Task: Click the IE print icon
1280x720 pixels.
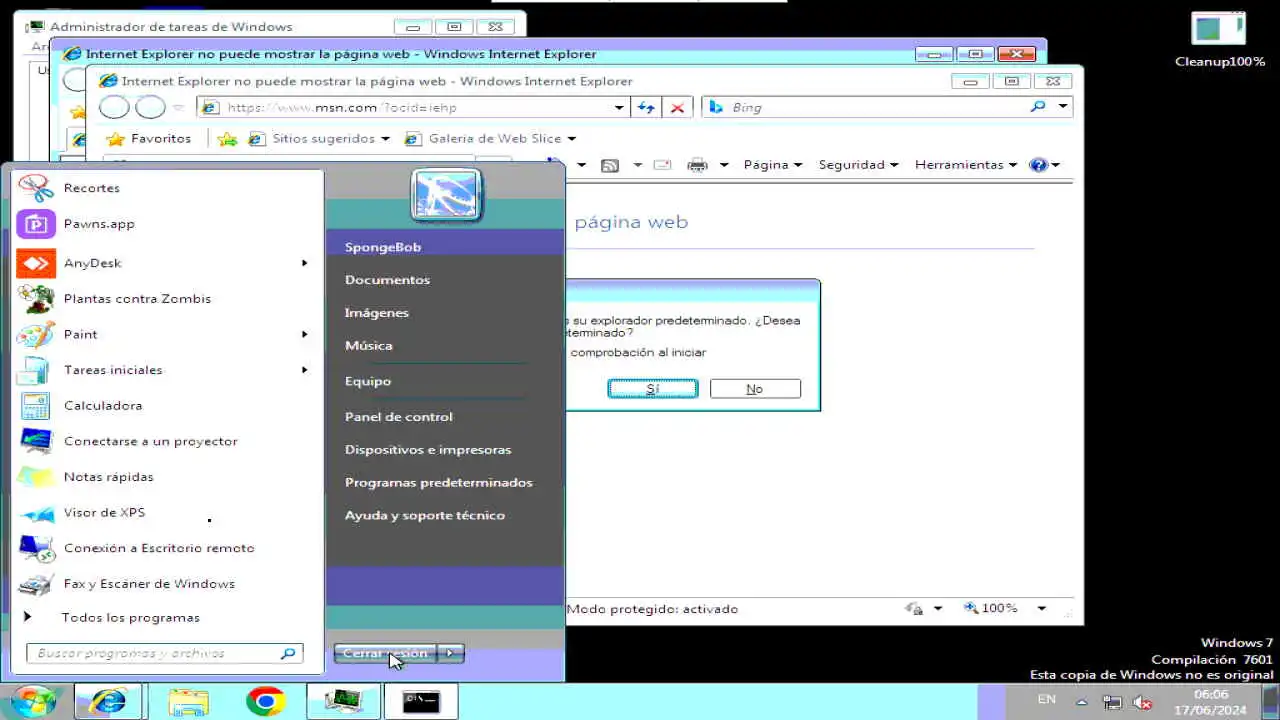Action: [698, 165]
